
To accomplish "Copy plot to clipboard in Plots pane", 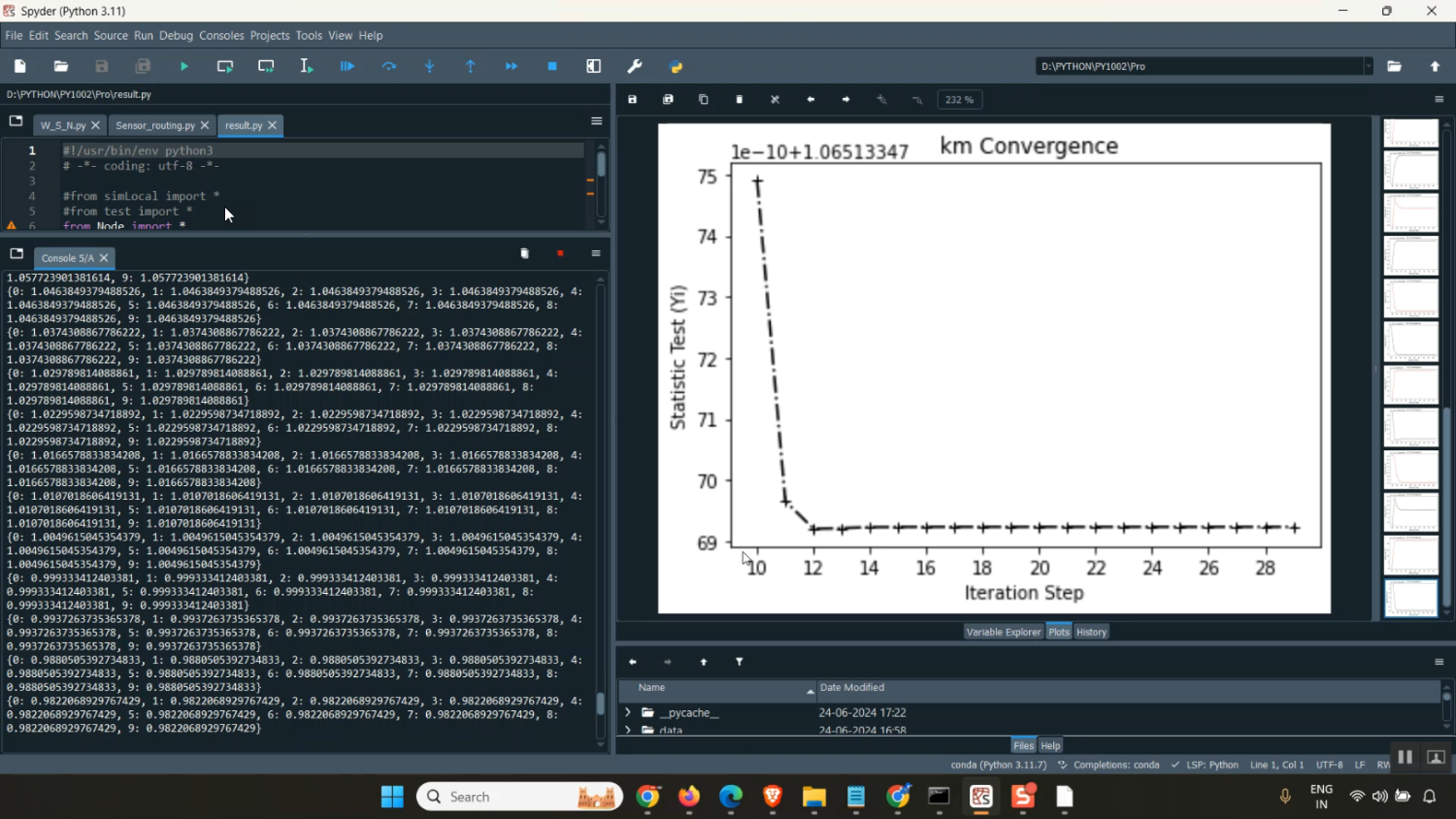I will [704, 100].
